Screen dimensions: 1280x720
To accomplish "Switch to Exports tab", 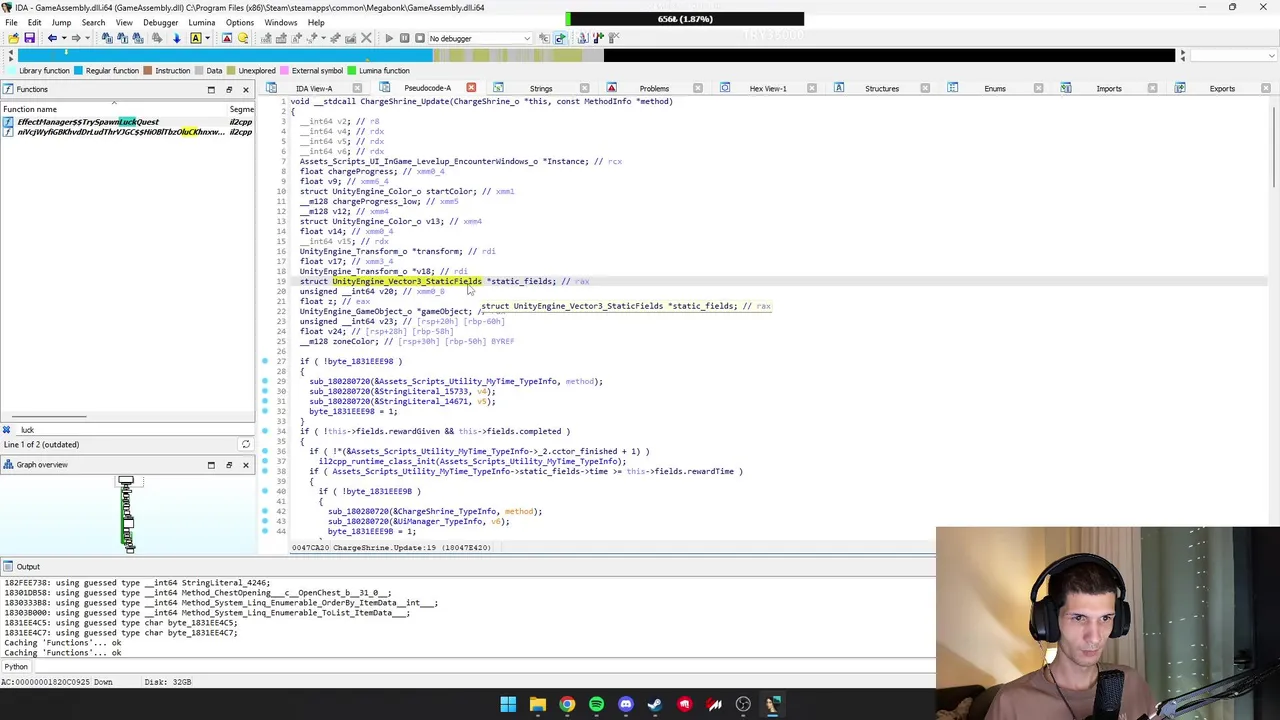I will point(1222,88).
